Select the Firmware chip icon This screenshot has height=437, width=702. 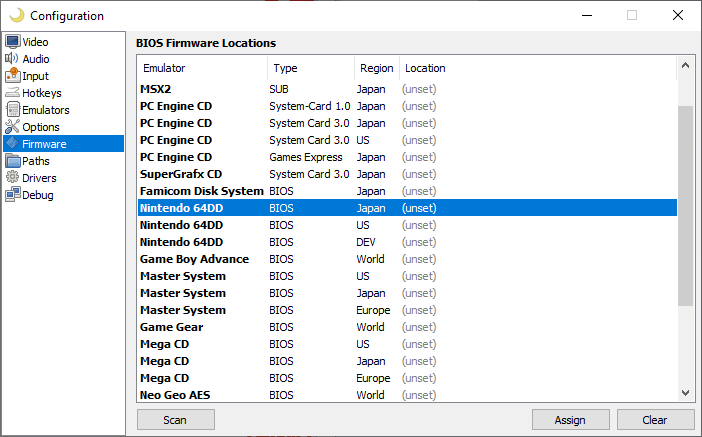tap(13, 143)
